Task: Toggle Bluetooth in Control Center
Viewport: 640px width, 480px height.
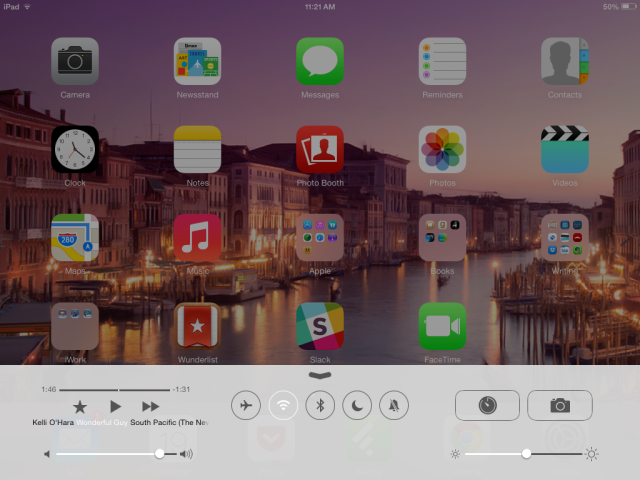Action: click(x=320, y=405)
